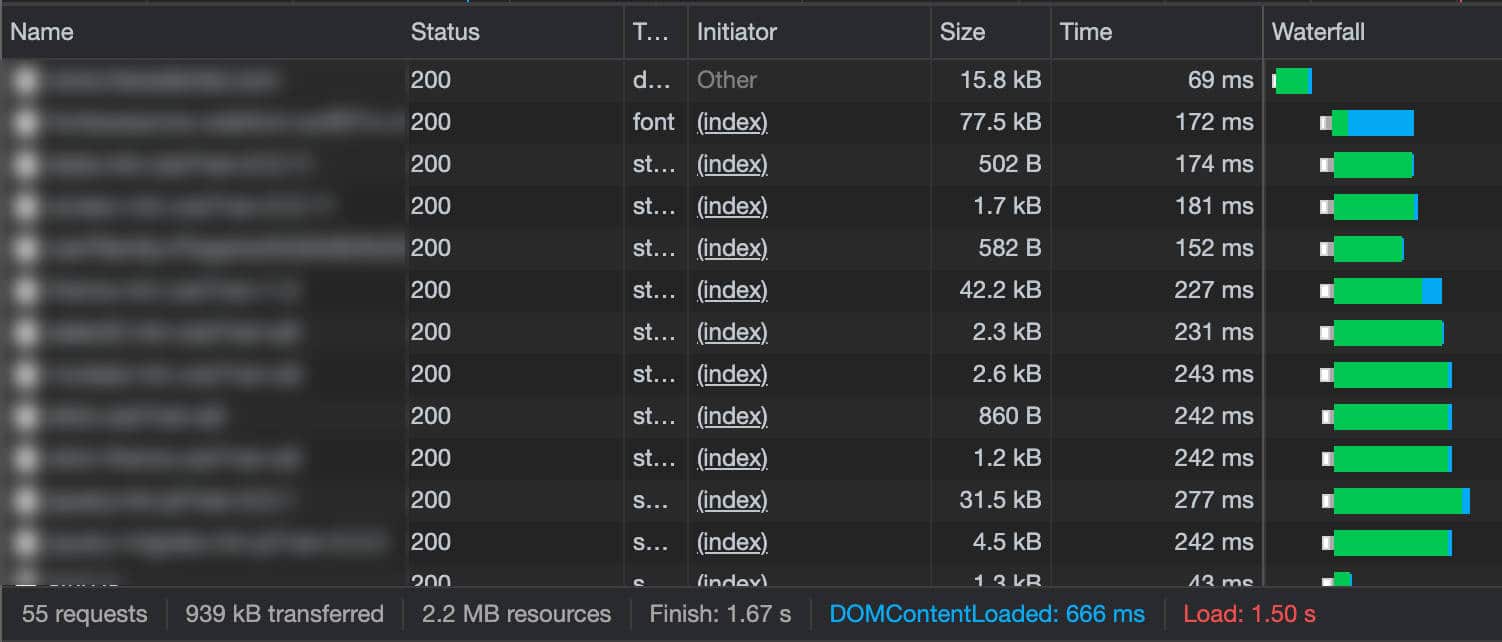Screen dimensions: 1502x642
Task: Click the Waterfall column header
Action: pyautogui.click(x=1318, y=32)
